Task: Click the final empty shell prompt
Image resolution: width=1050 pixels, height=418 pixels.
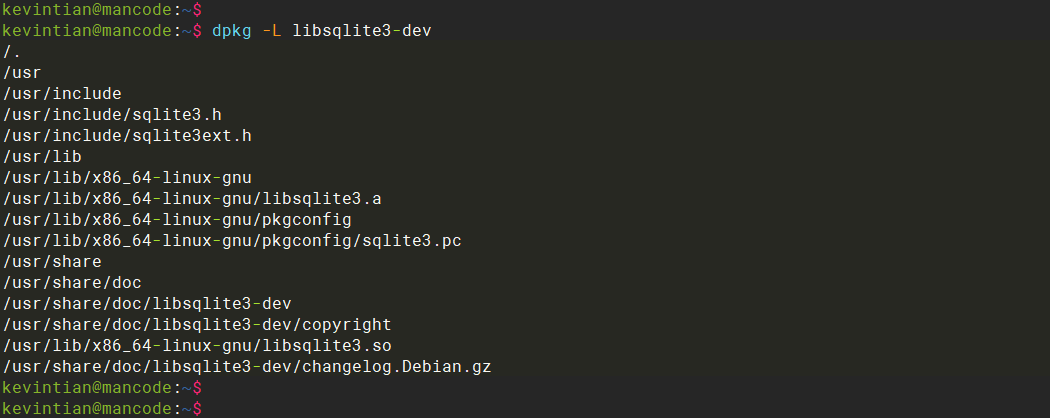Action: click(100, 408)
